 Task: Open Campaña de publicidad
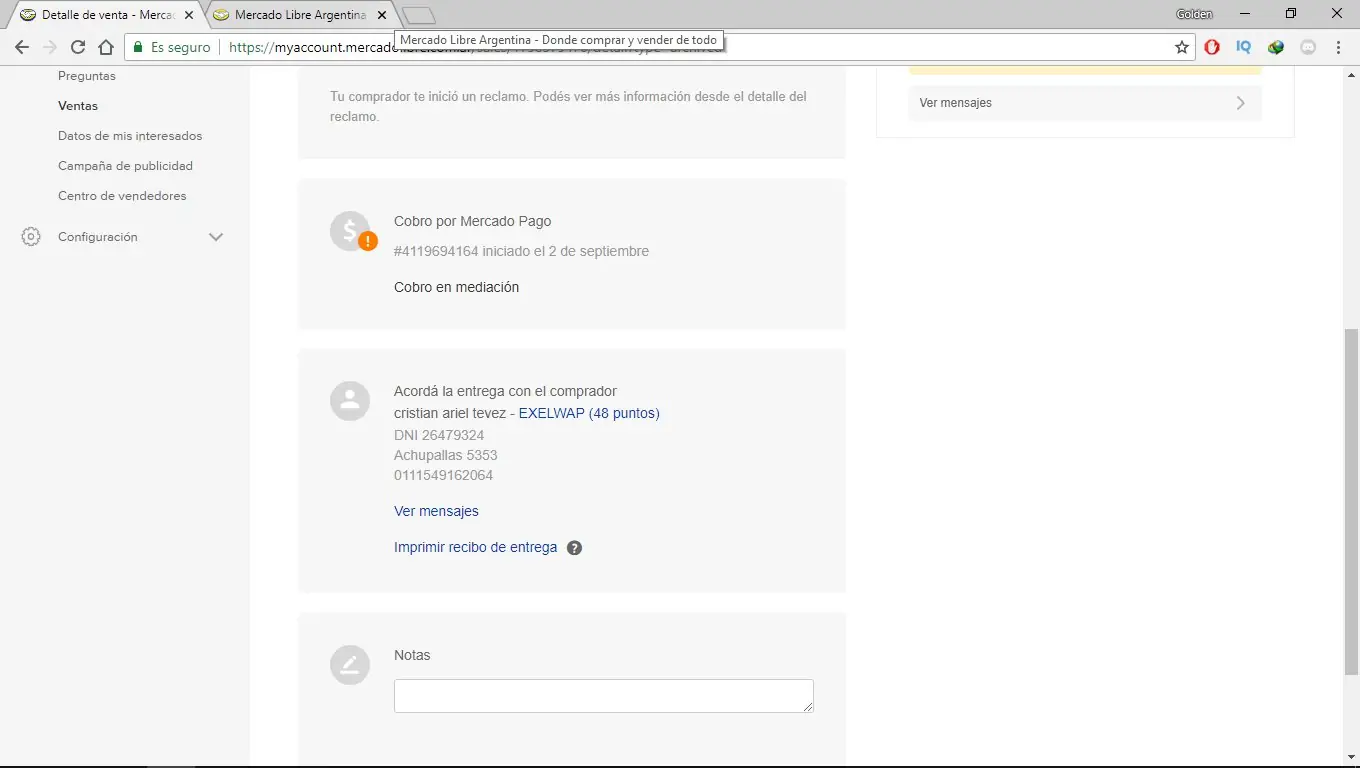coord(125,166)
